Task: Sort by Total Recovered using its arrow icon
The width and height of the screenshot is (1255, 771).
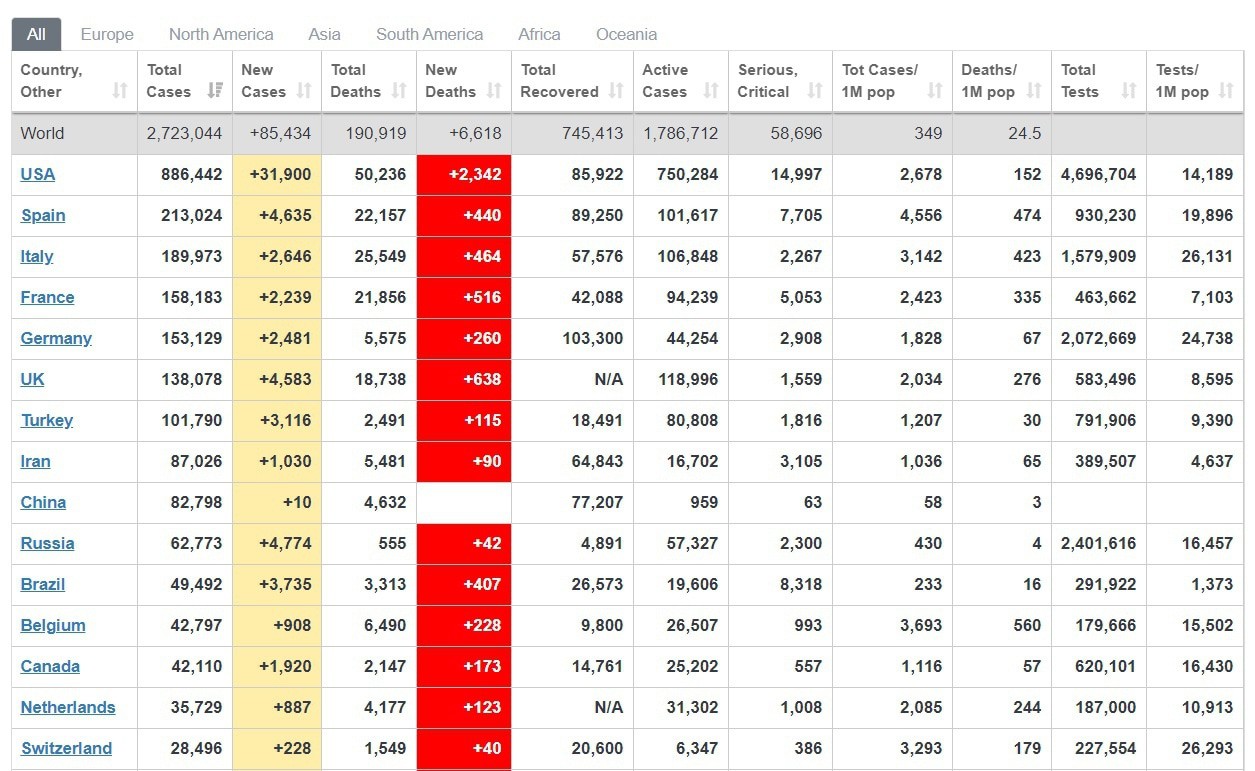Action: [616, 91]
